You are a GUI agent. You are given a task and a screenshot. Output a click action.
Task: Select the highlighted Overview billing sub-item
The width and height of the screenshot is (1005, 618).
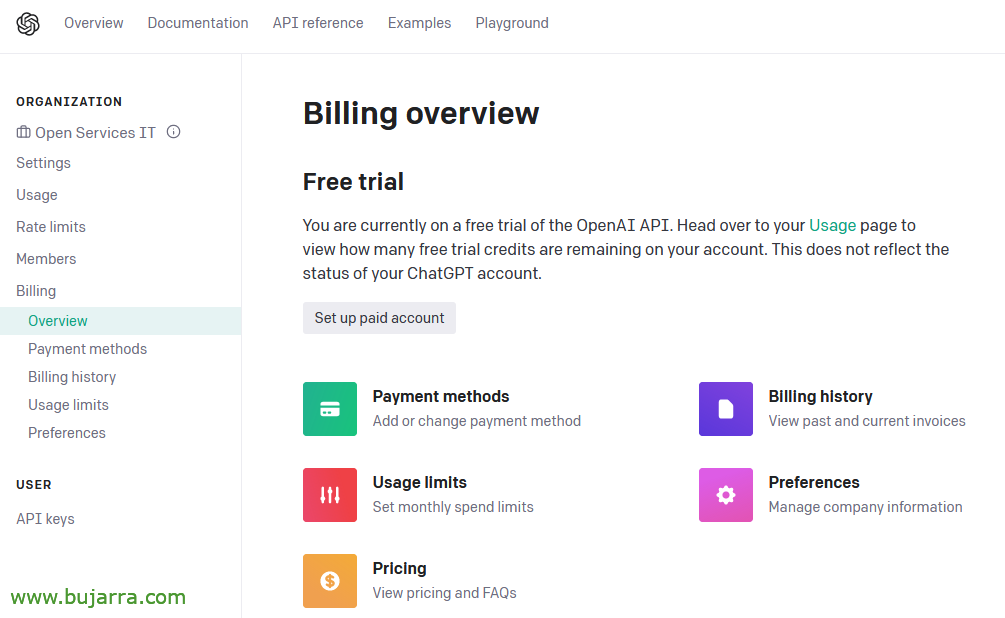tap(120, 321)
